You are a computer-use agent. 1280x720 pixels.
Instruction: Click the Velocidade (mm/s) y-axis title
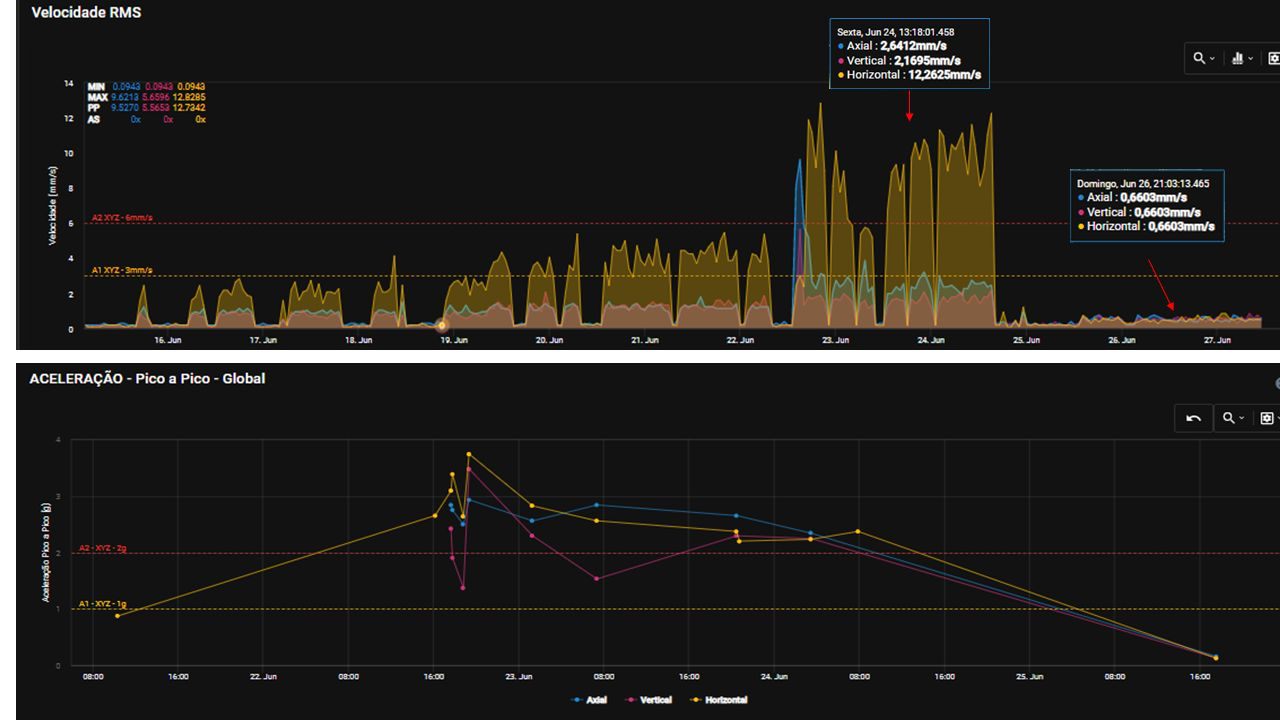(52, 207)
